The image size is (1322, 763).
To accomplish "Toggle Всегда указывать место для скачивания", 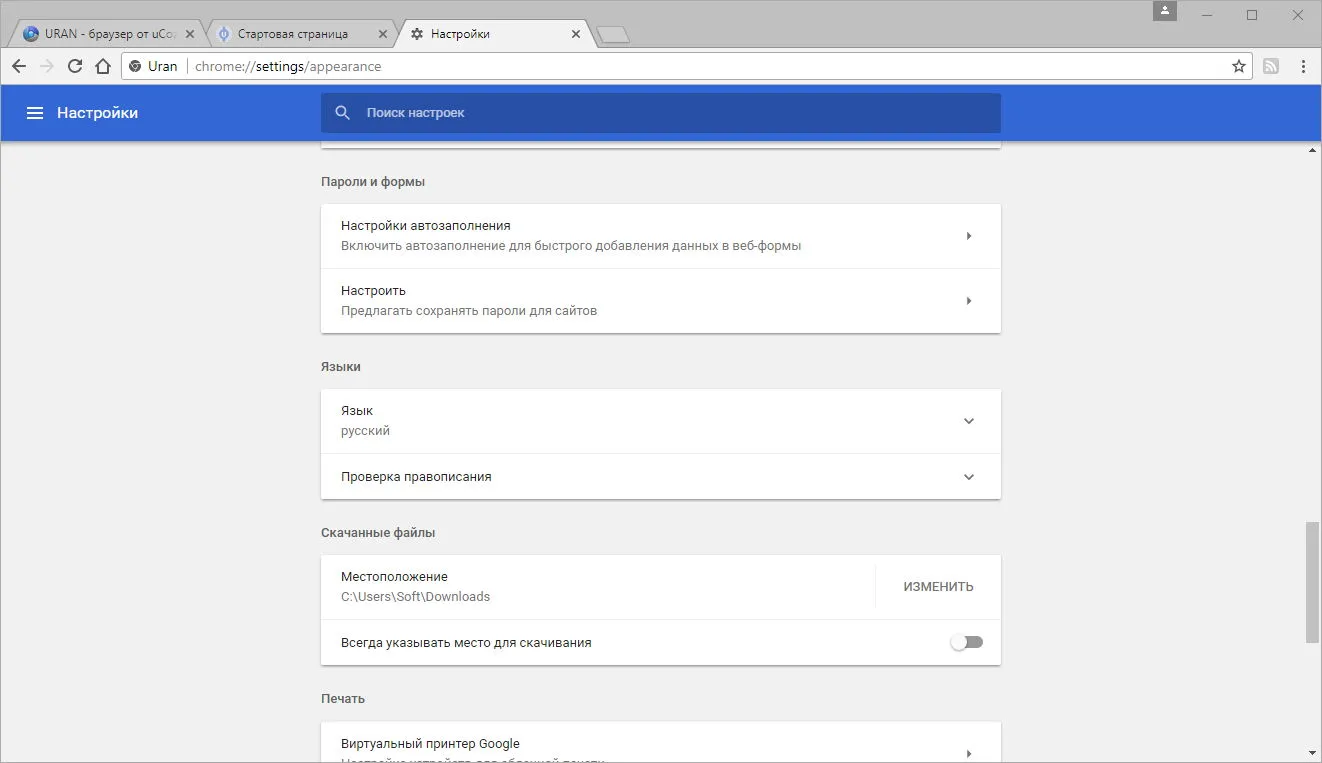I will 967,642.
